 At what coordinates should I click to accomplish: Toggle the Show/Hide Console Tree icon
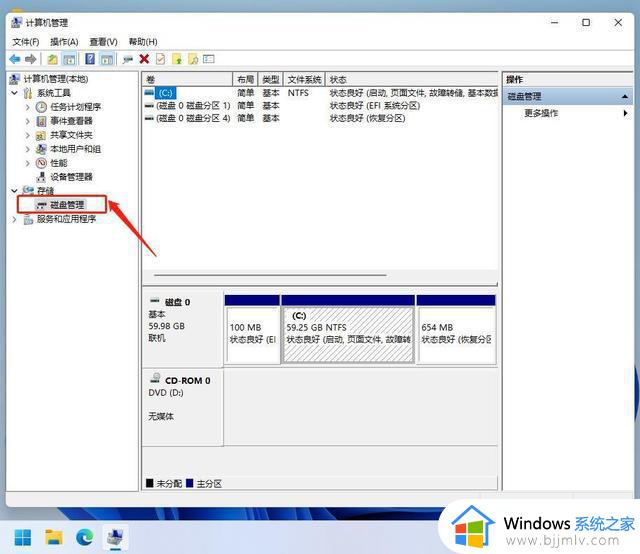click(69, 59)
